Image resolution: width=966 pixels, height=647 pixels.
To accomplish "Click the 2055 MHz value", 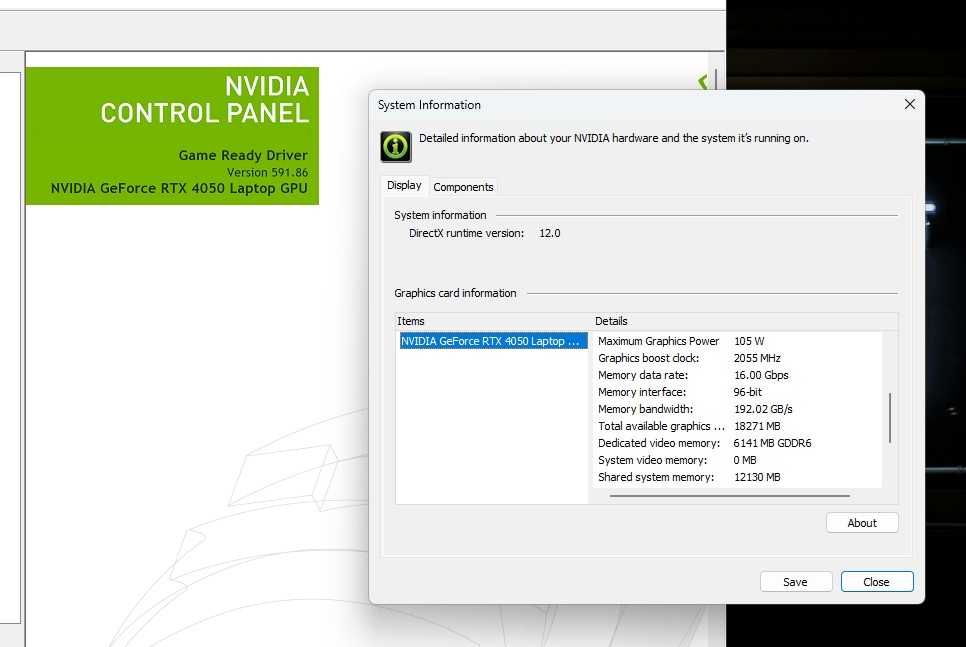I will click(x=757, y=358).
